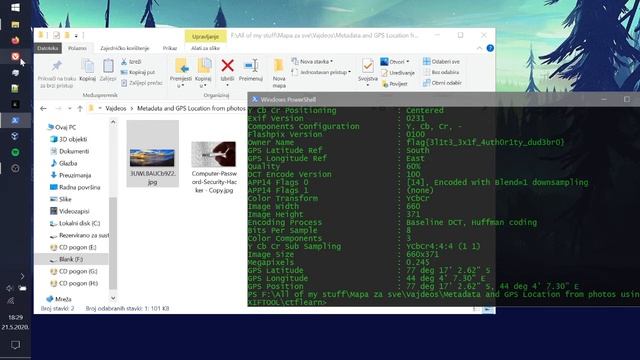Select Videozapisi in navigation tree
This screenshot has height=360, width=640.
pyautogui.click(x=69, y=211)
